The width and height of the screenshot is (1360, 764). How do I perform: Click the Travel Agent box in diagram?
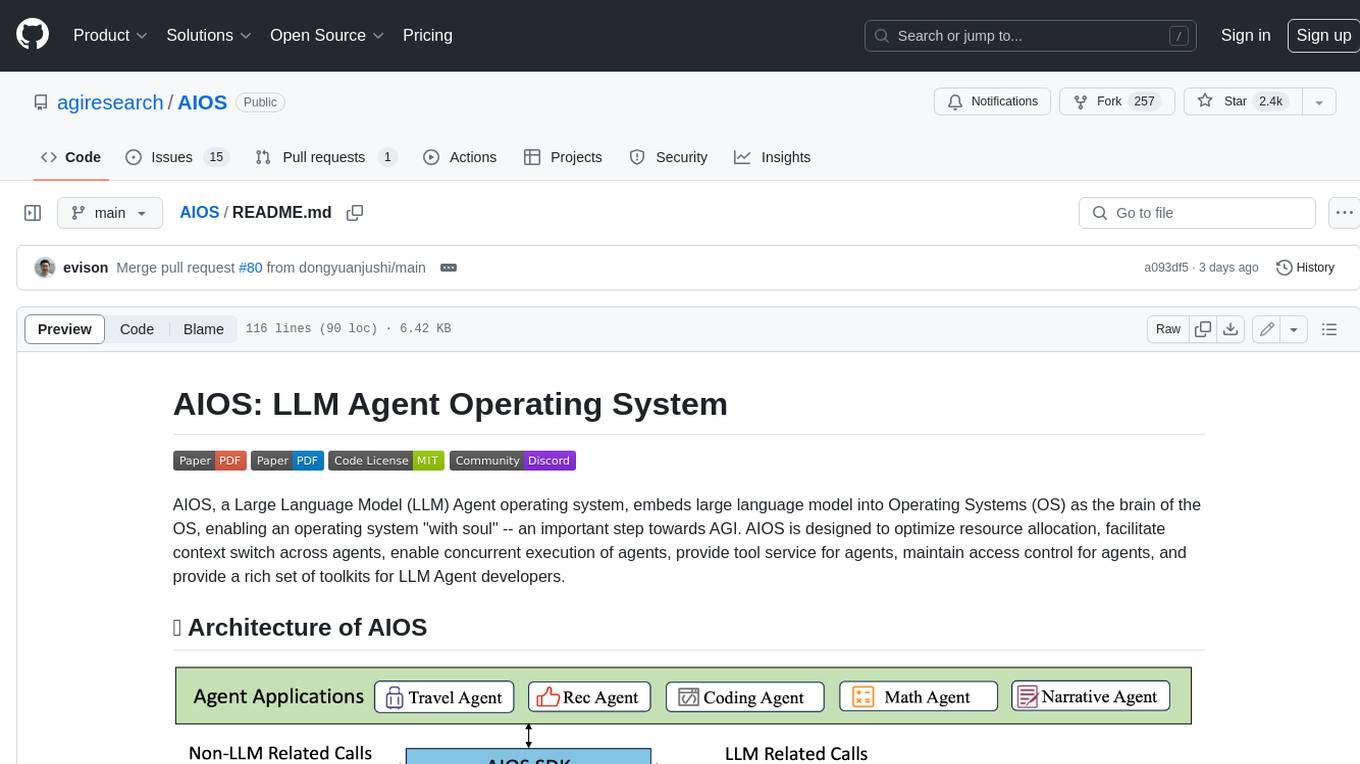pyautogui.click(x=444, y=697)
